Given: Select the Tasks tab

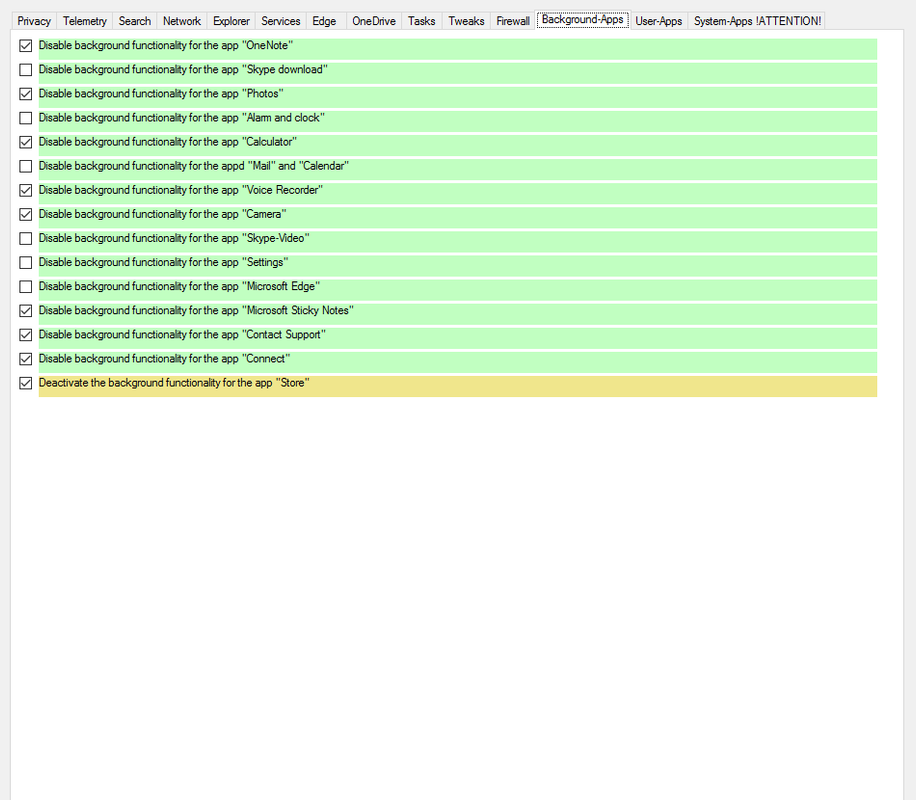Looking at the screenshot, I should 422,21.
